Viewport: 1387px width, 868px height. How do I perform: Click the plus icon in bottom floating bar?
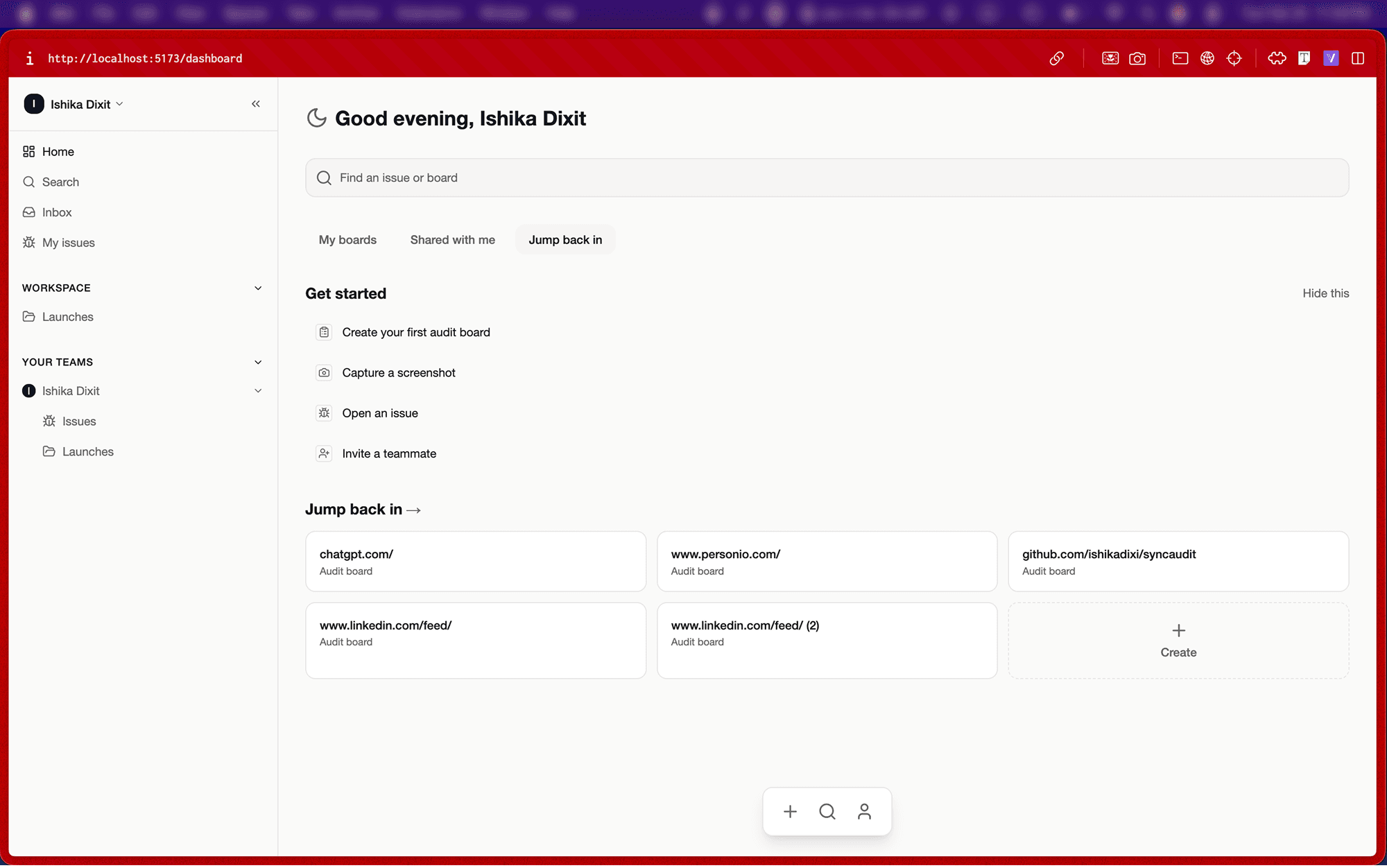(x=790, y=812)
